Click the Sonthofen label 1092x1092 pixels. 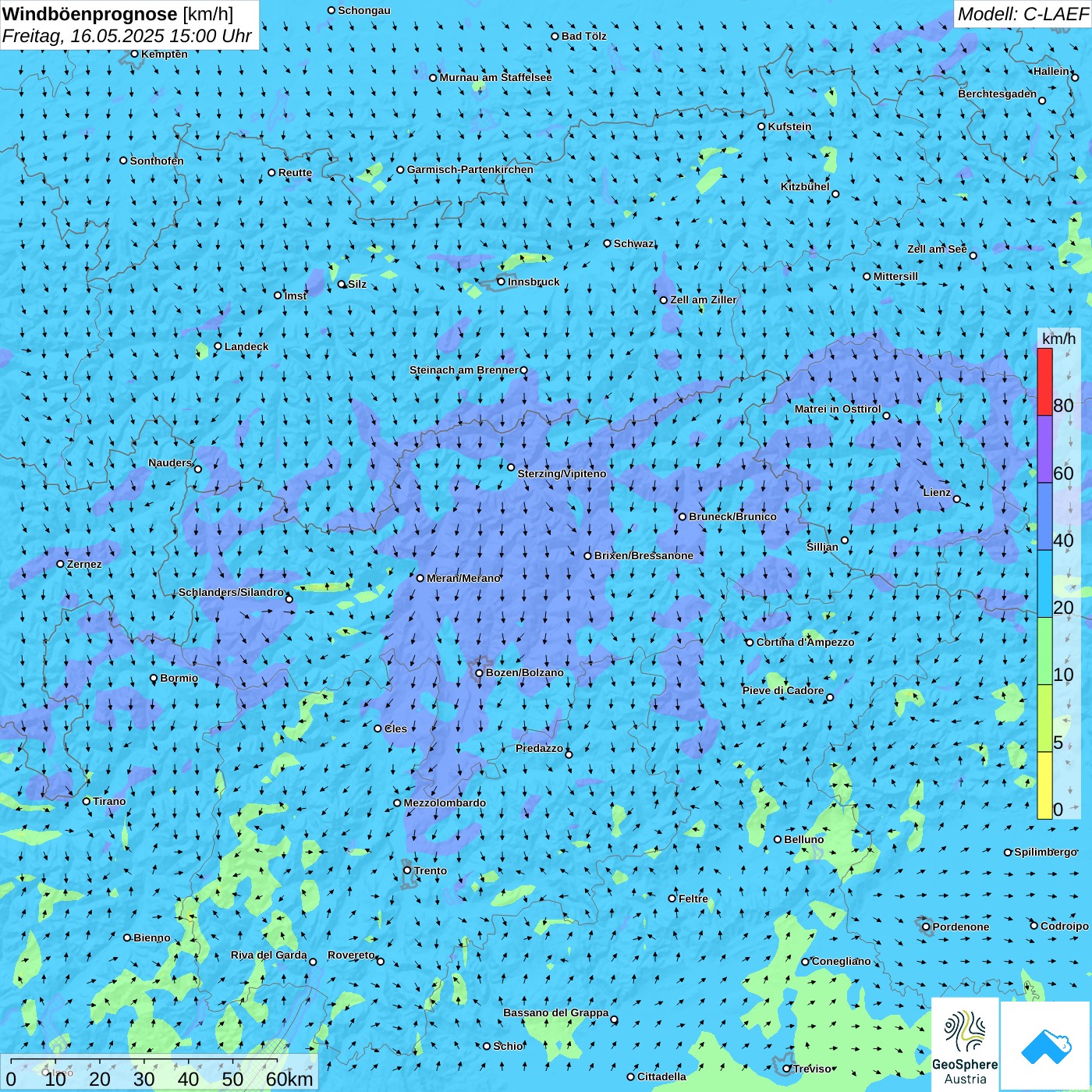pos(157,161)
